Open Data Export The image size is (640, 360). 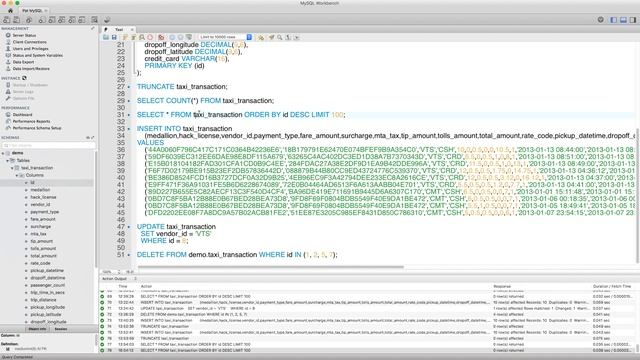(23, 62)
